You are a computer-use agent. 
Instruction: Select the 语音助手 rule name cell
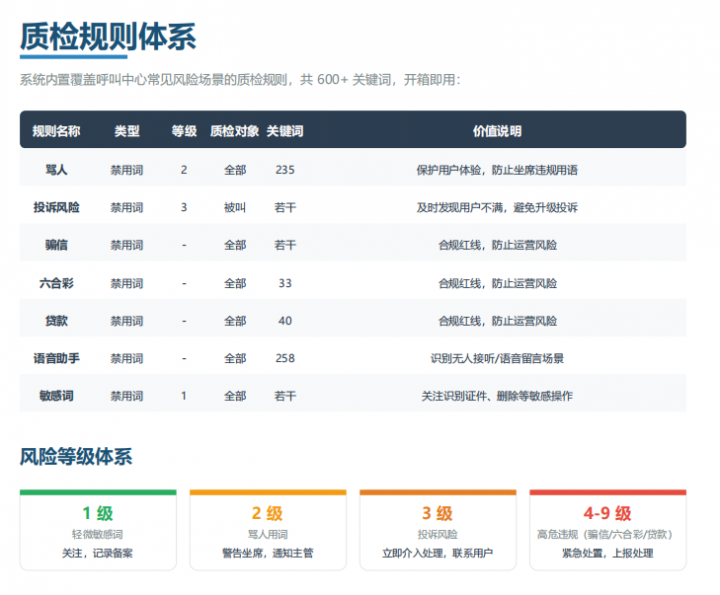tap(56, 358)
